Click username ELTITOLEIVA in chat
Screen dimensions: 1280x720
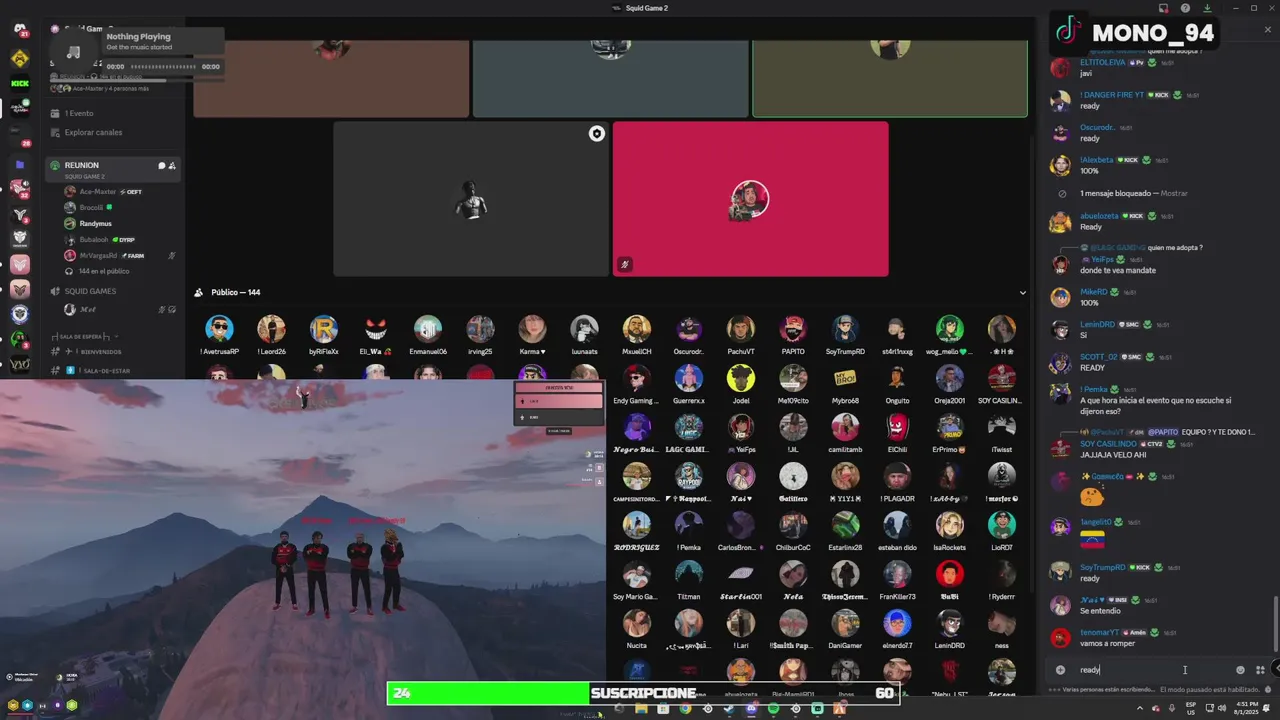[x=1102, y=62]
